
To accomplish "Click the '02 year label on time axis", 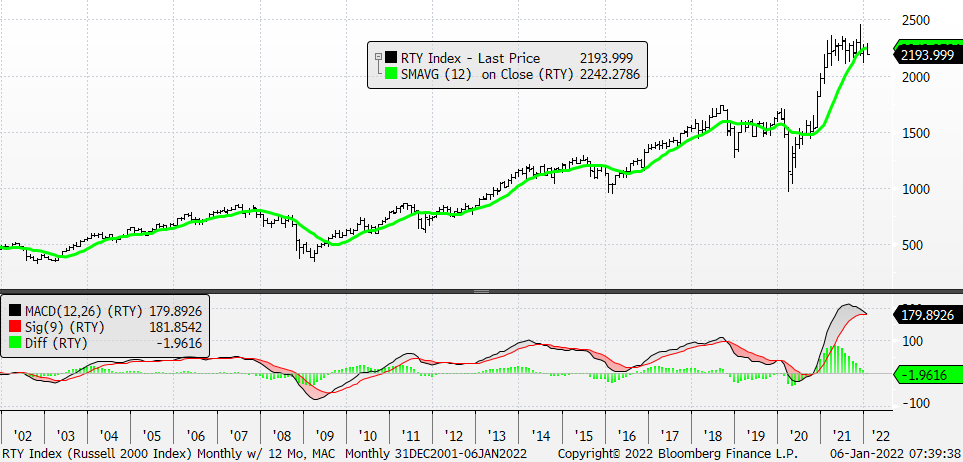I will point(22,436).
